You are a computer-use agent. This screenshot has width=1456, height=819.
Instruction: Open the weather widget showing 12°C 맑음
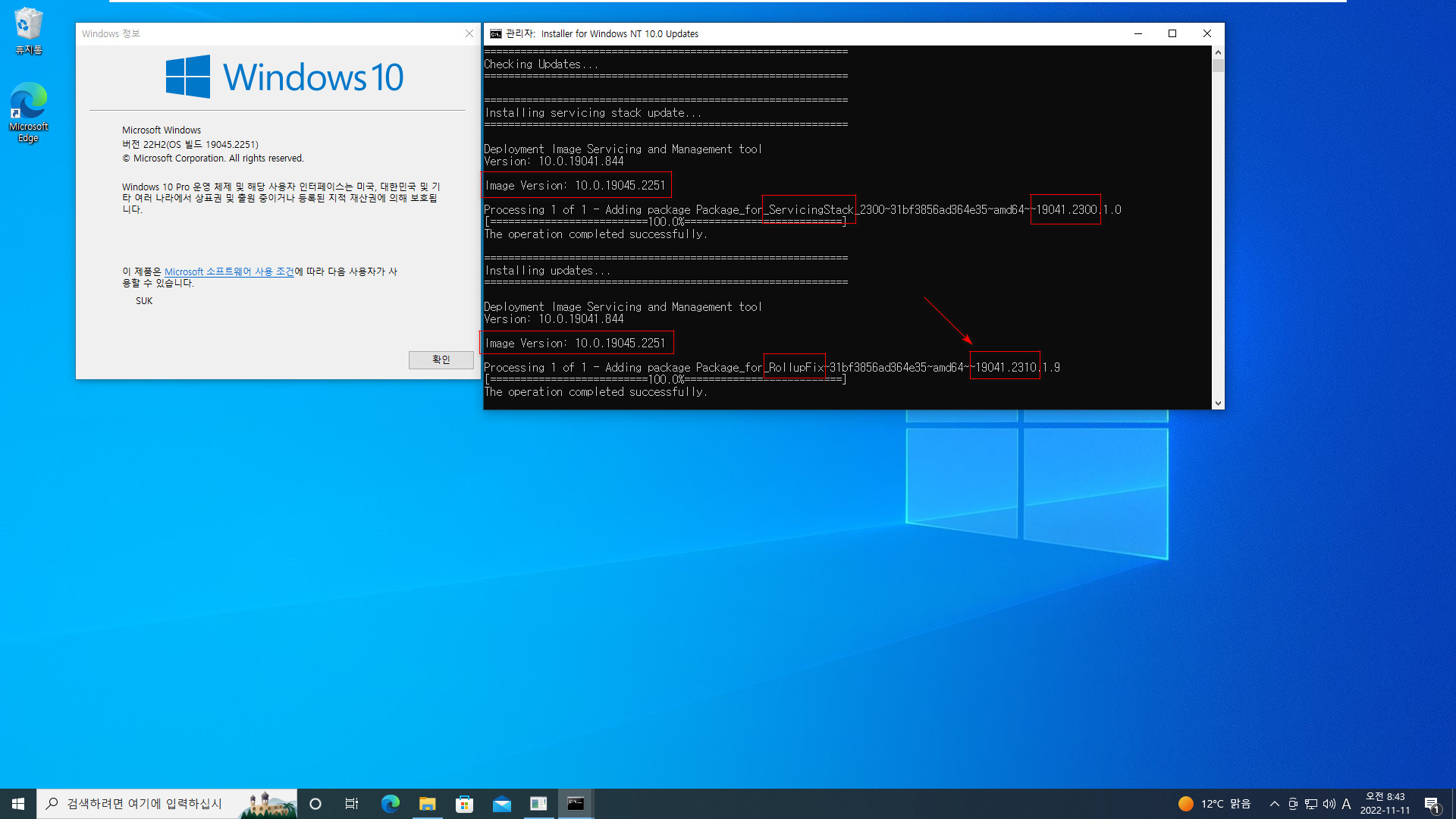tap(1215, 804)
